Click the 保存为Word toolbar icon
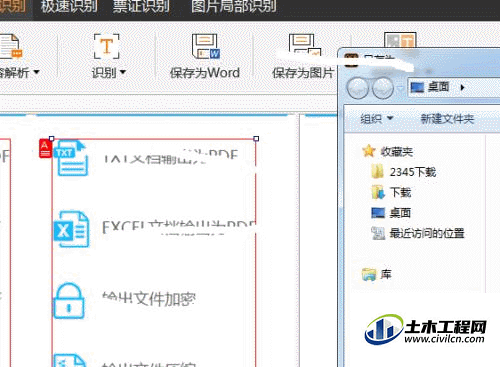 point(206,46)
